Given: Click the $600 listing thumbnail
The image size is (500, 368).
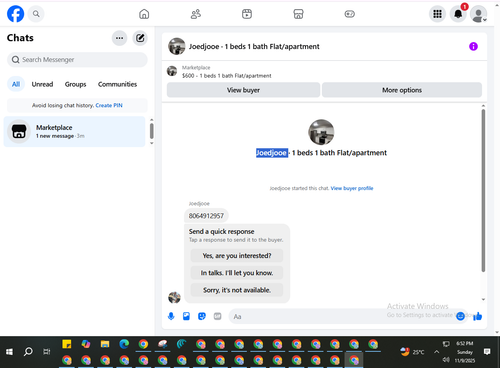Looking at the screenshot, I should click(172, 71).
